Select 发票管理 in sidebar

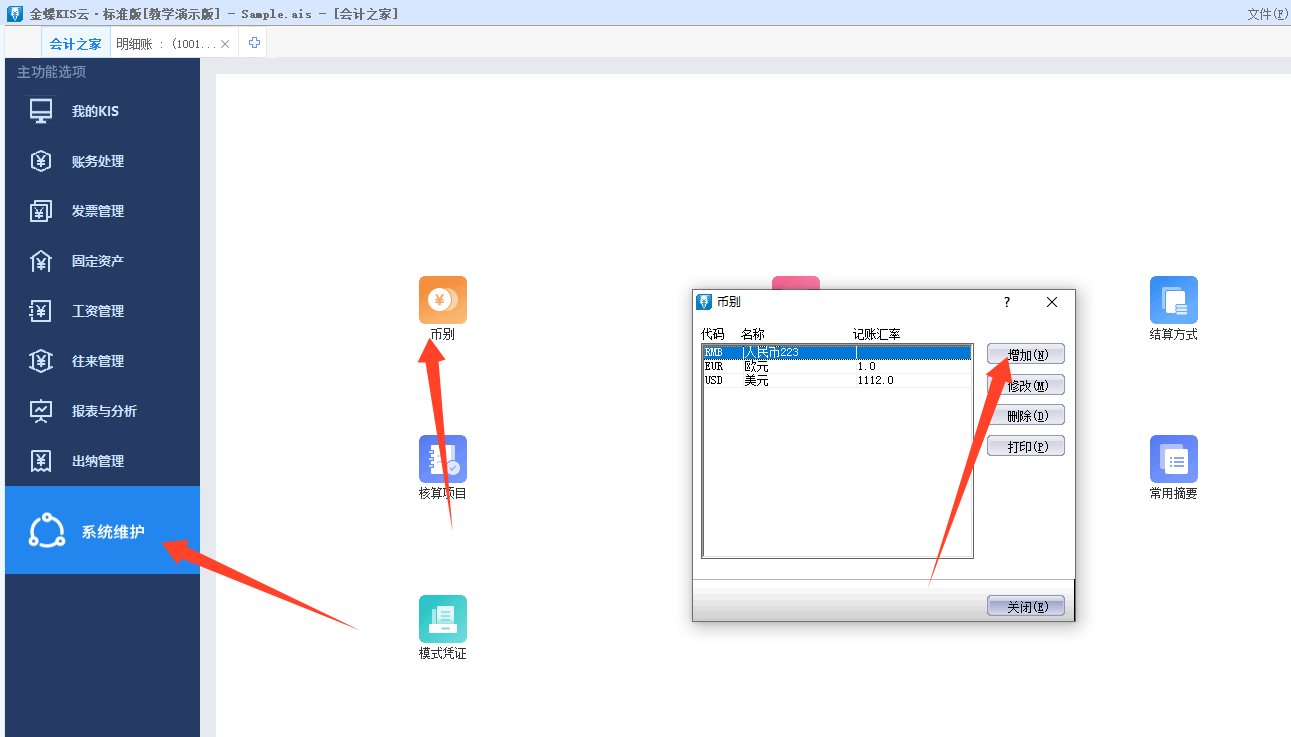[102, 211]
